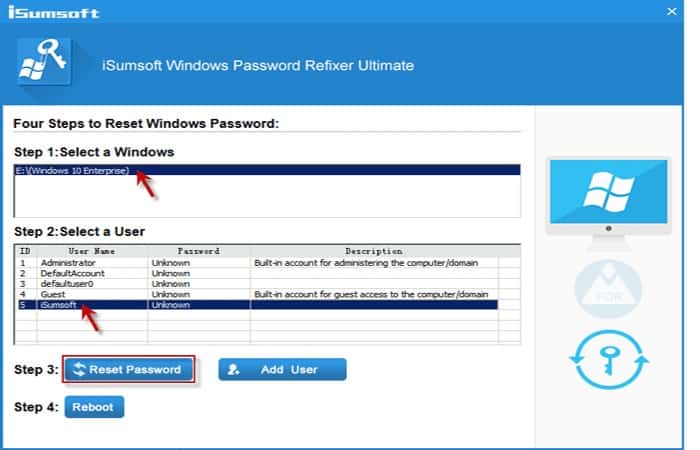Select the iSumsoft user row
The image size is (700, 450).
click(258, 305)
